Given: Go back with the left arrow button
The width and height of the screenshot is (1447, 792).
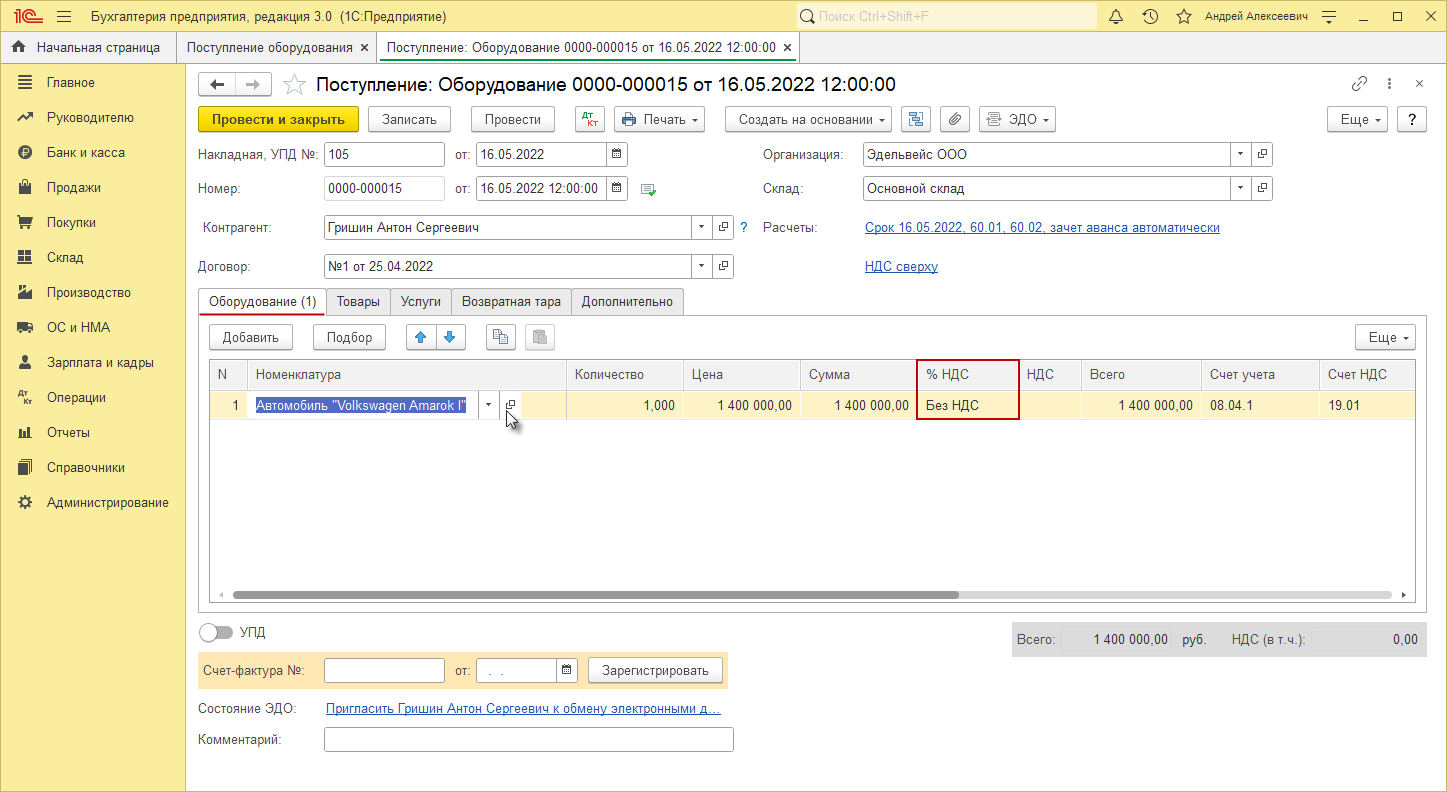Looking at the screenshot, I should click(x=217, y=85).
